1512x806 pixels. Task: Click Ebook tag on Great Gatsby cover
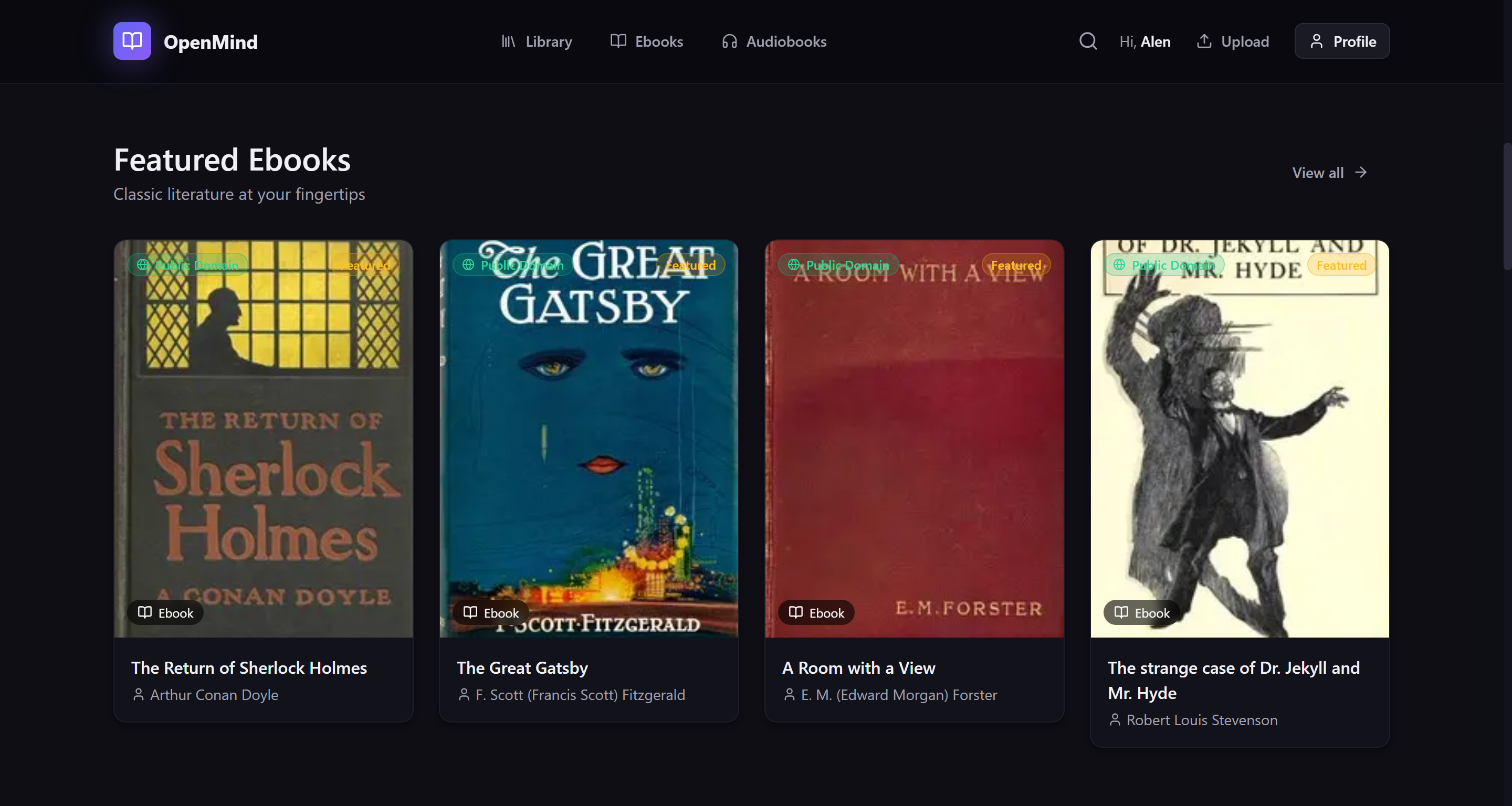click(491, 612)
